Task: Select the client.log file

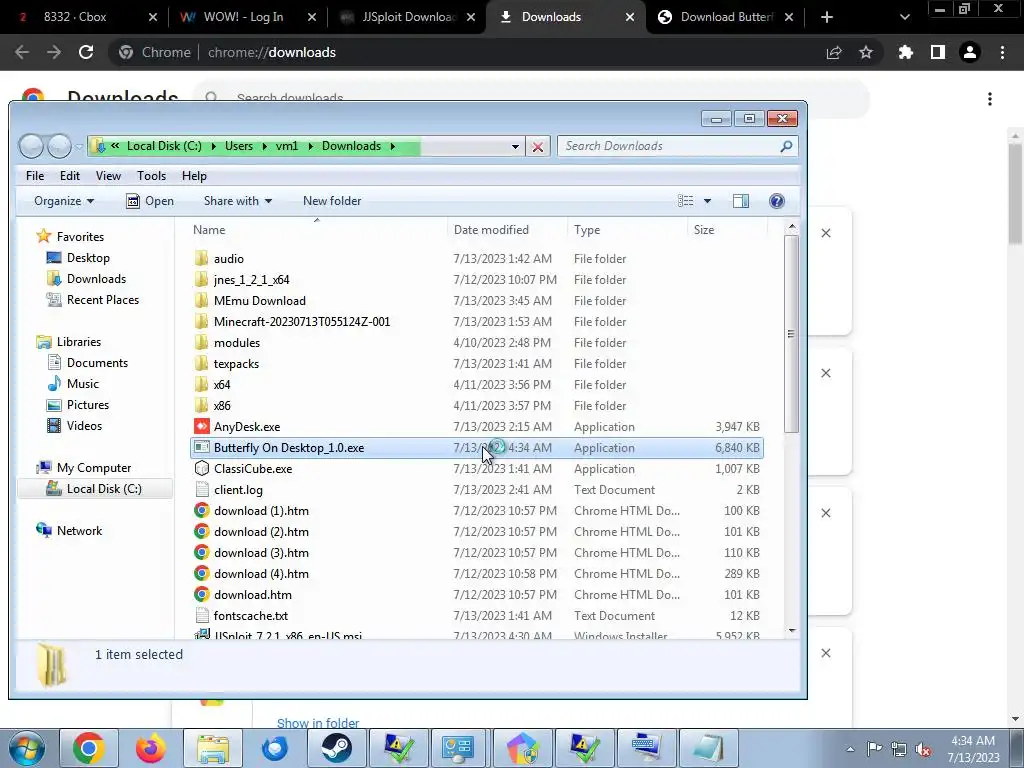Action: [x=238, y=490]
